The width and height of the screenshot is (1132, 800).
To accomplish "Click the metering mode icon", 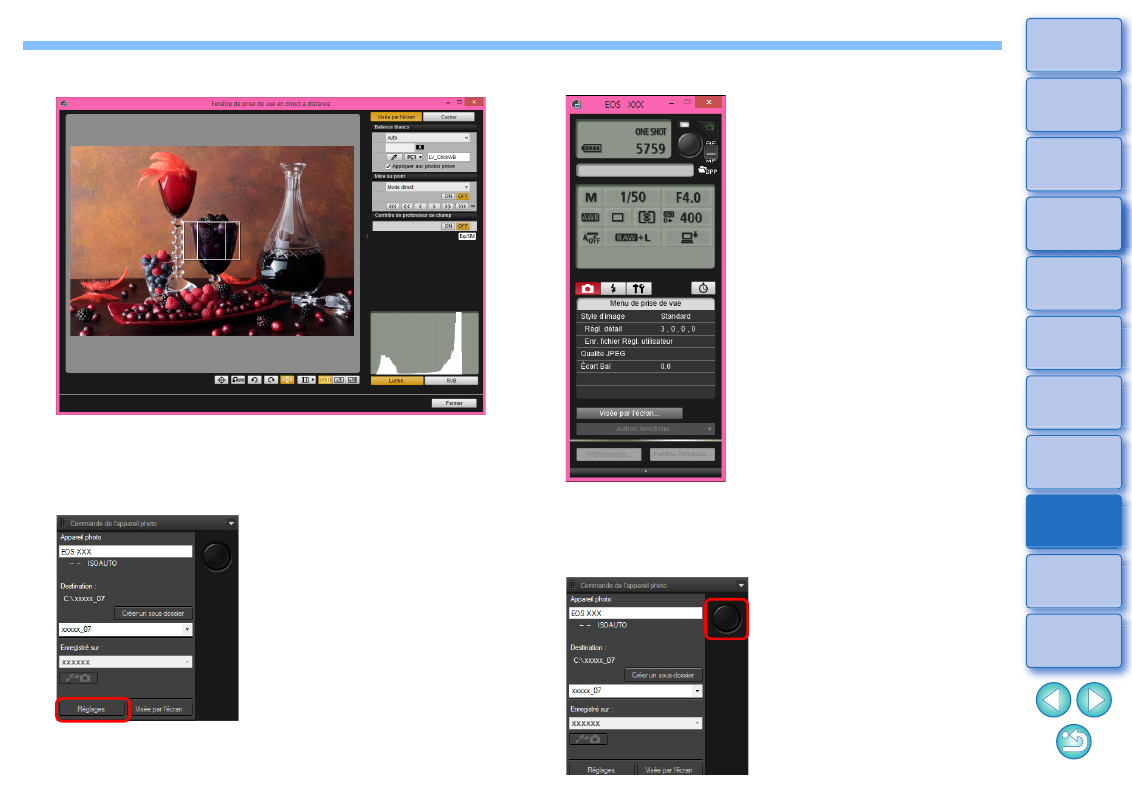I will tap(646, 217).
